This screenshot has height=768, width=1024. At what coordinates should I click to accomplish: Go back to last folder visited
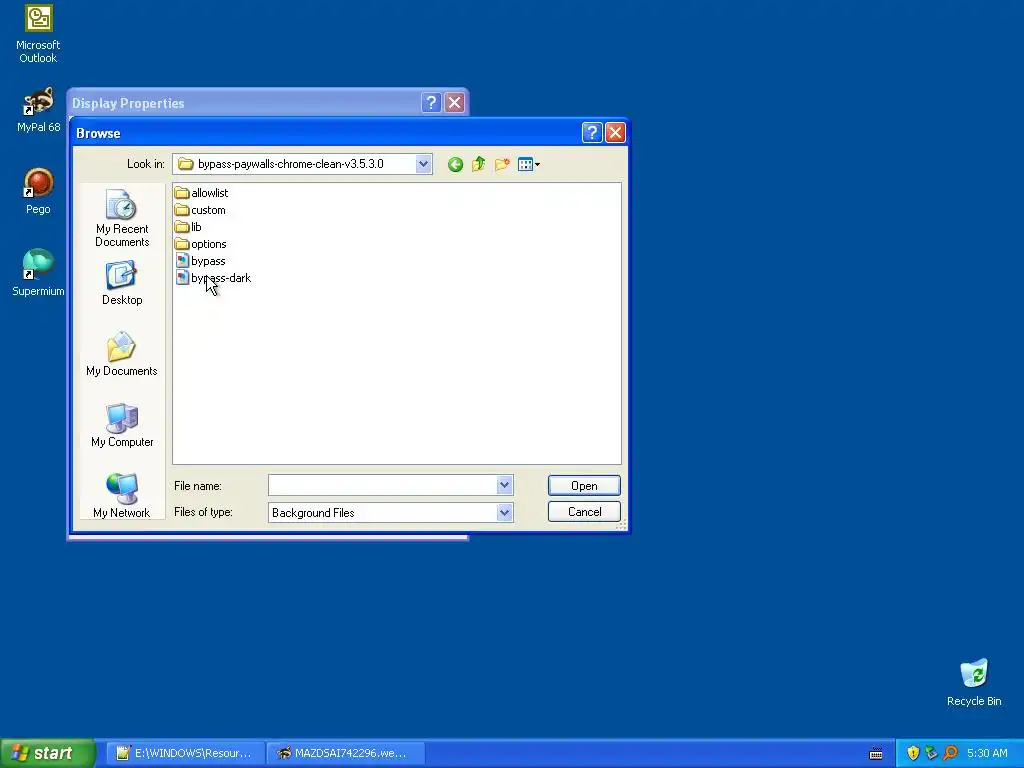click(455, 165)
